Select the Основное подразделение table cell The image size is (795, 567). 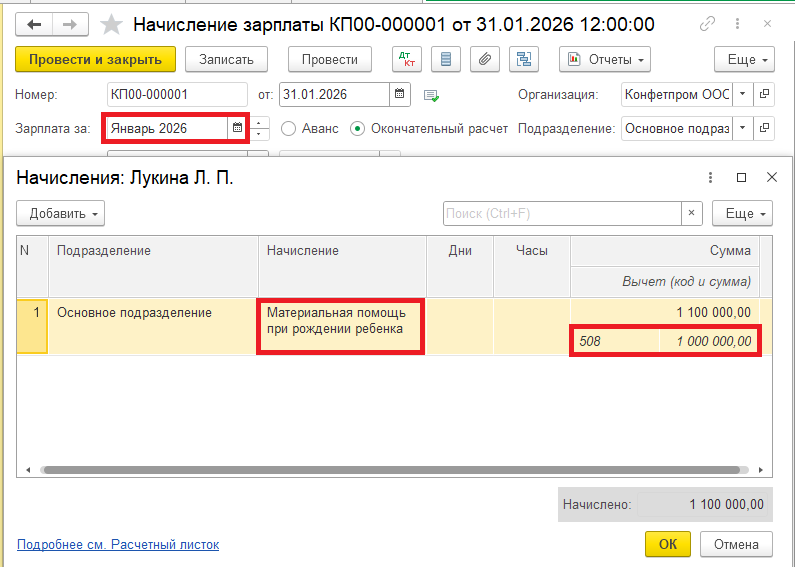pyautogui.click(x=153, y=326)
